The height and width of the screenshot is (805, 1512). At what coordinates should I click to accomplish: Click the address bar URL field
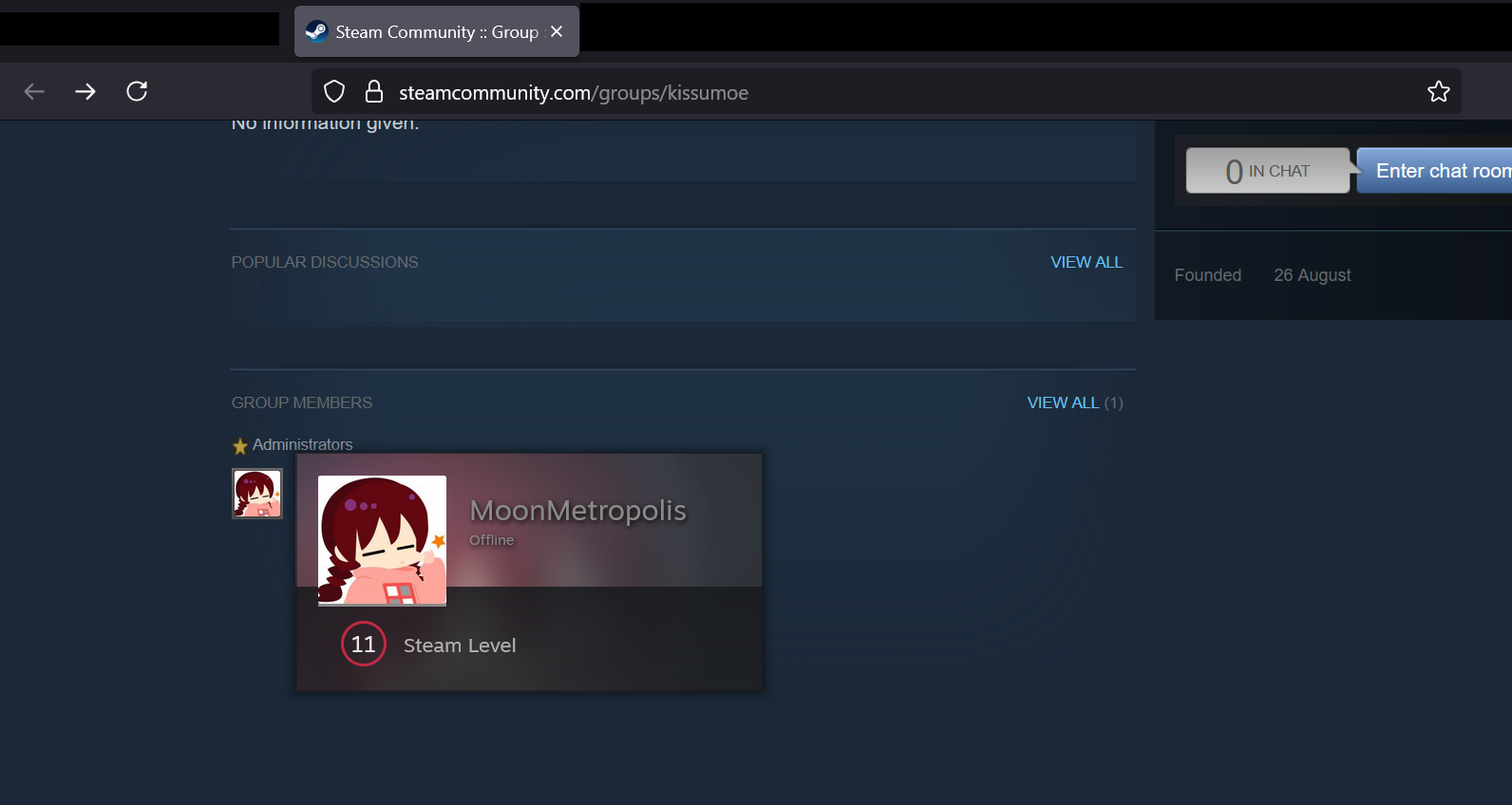(855, 92)
